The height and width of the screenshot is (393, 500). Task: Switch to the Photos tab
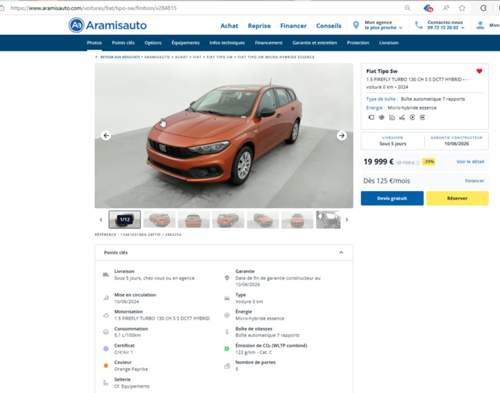pos(94,43)
